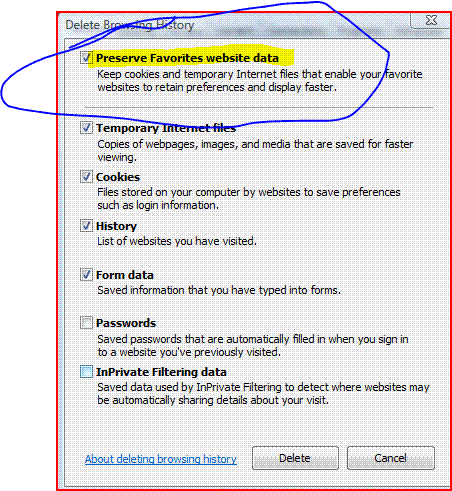The width and height of the screenshot is (452, 491).
Task: Open the About deleting browsing history link
Action: (161, 459)
